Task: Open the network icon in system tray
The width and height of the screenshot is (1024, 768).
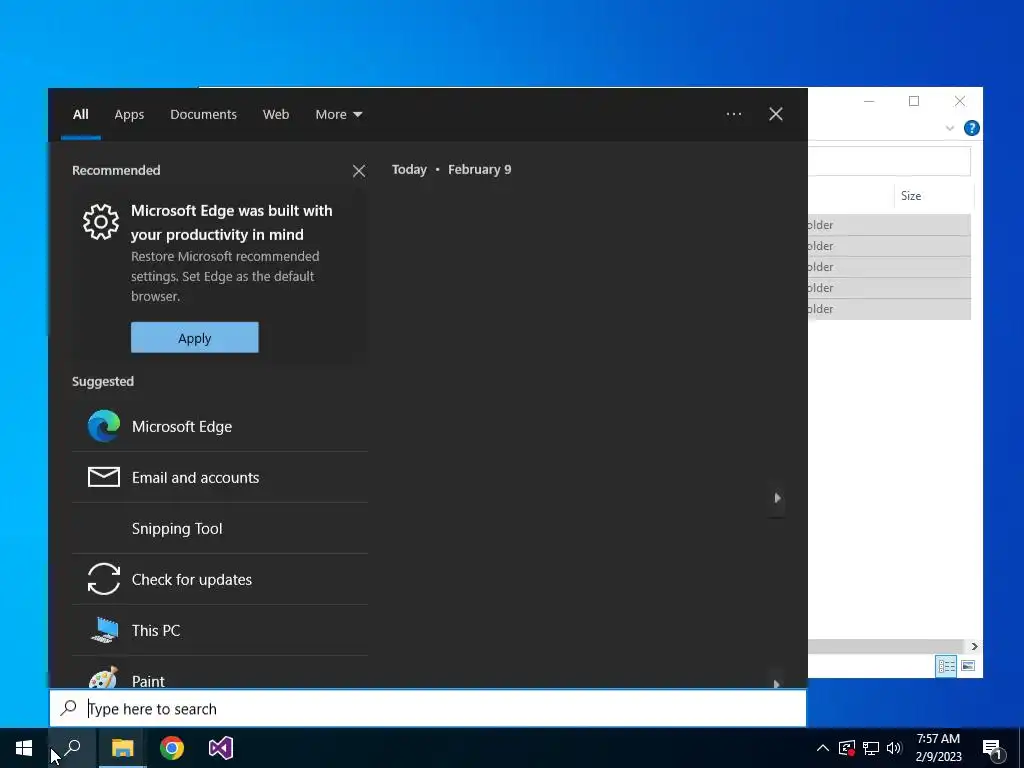Action: tap(871, 748)
